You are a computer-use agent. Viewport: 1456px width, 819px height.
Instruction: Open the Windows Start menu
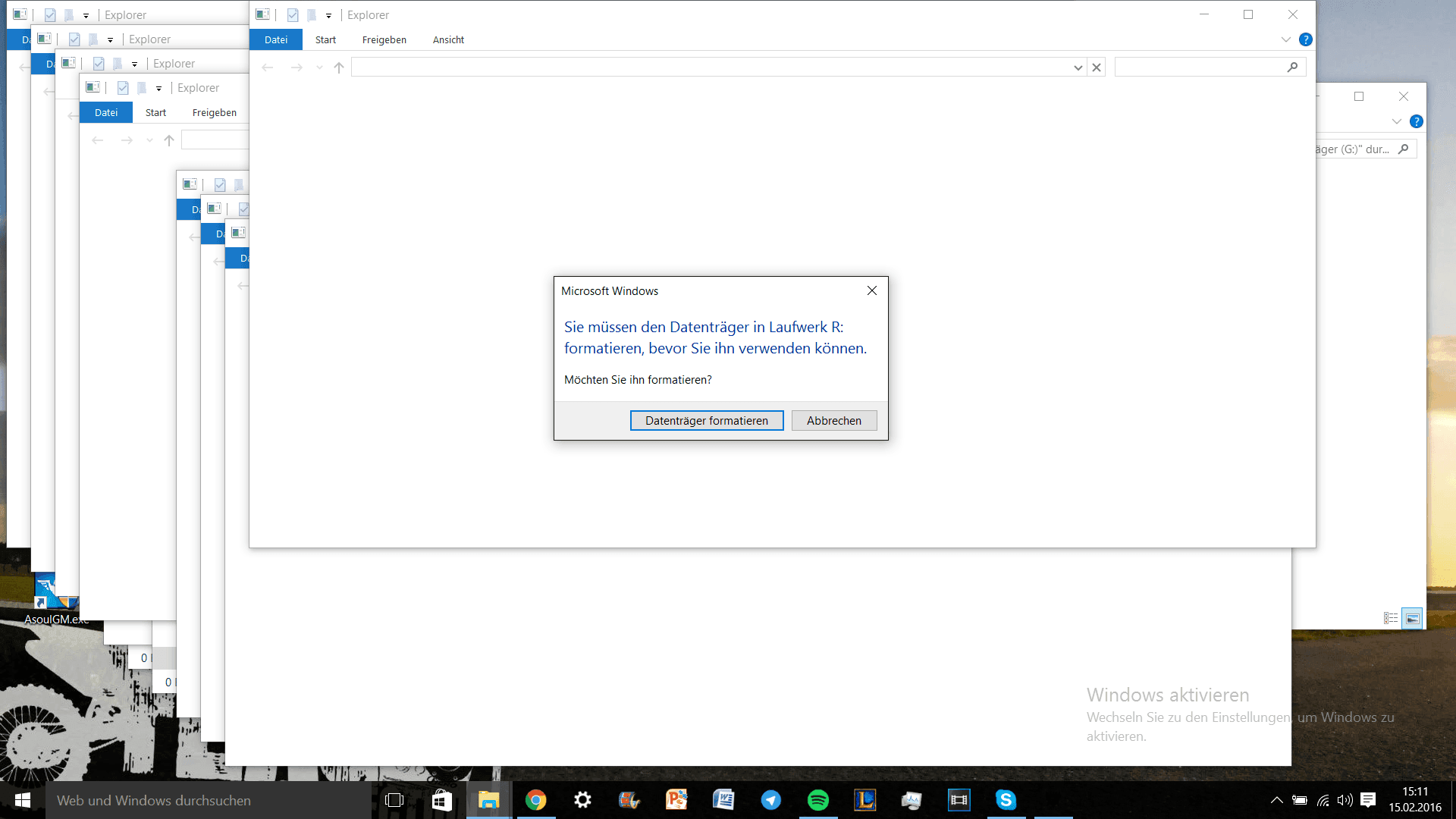pos(23,800)
